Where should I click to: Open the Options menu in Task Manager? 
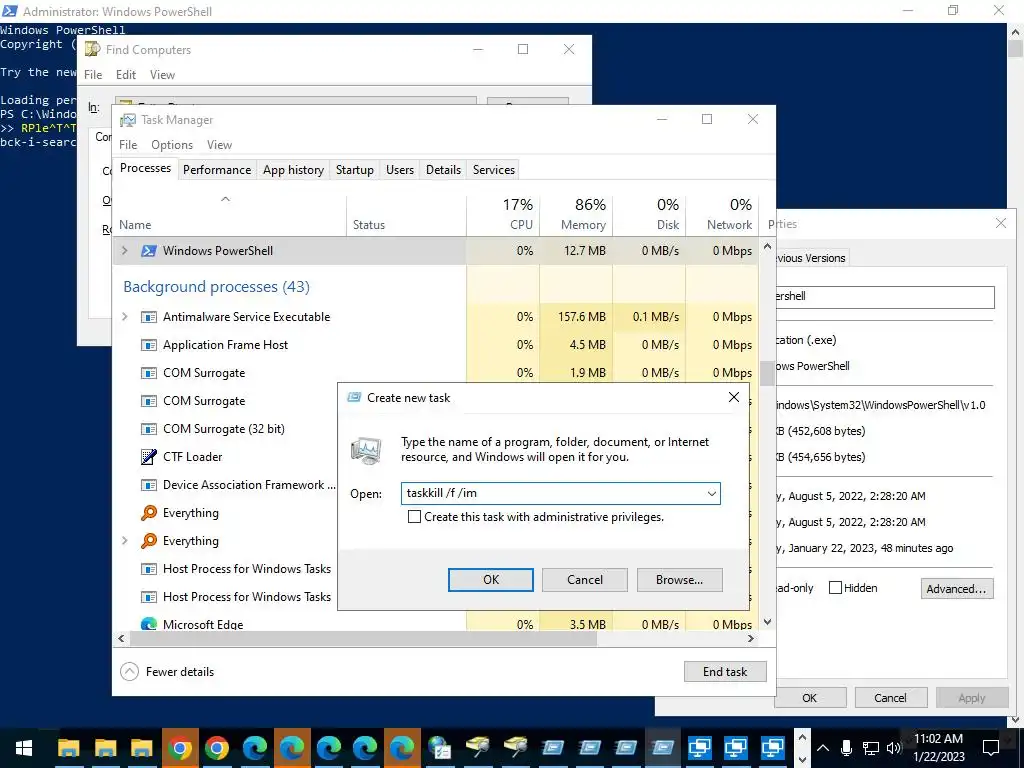tap(172, 145)
